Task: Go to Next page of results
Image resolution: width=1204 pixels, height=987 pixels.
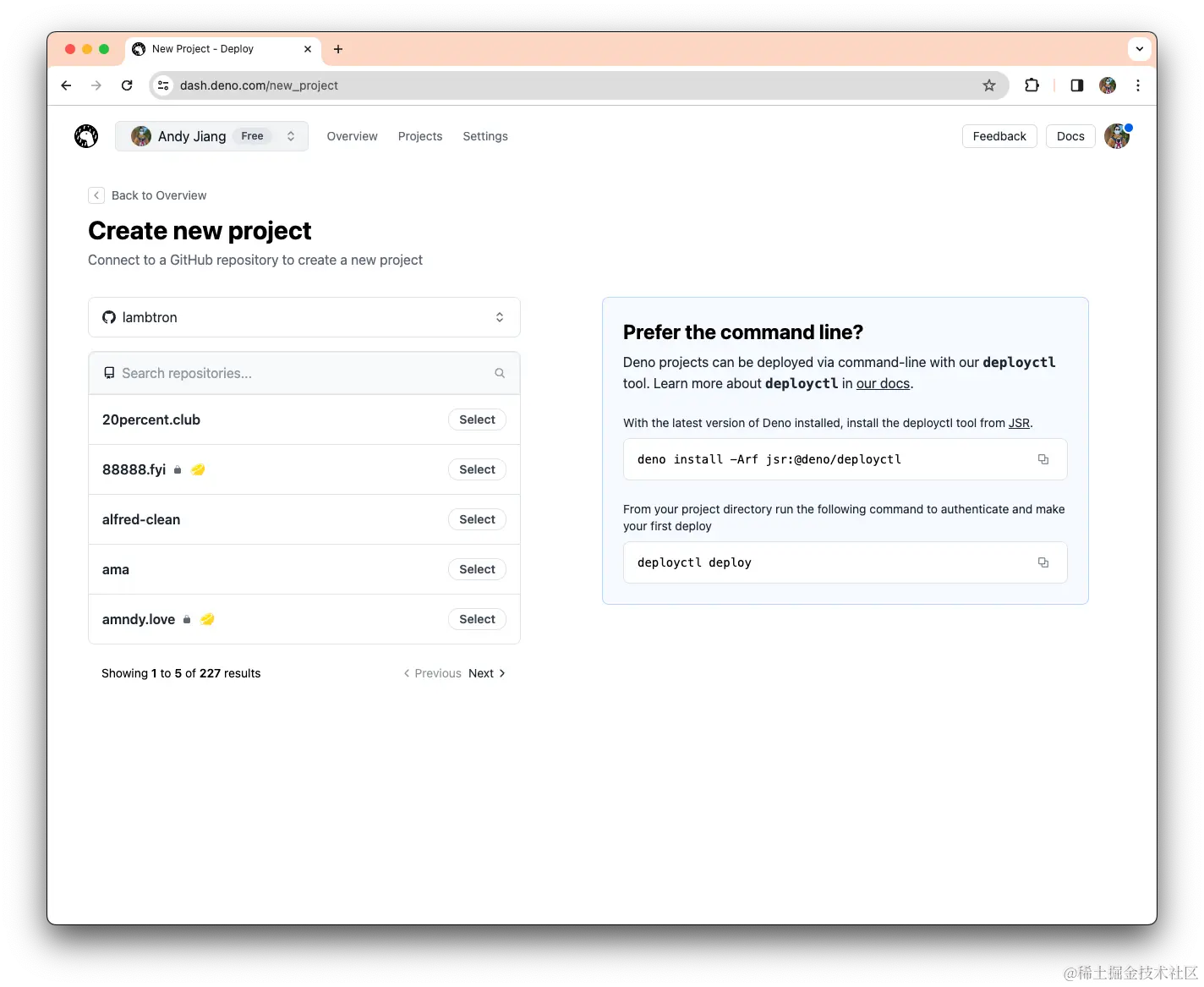Action: pyautogui.click(x=487, y=673)
